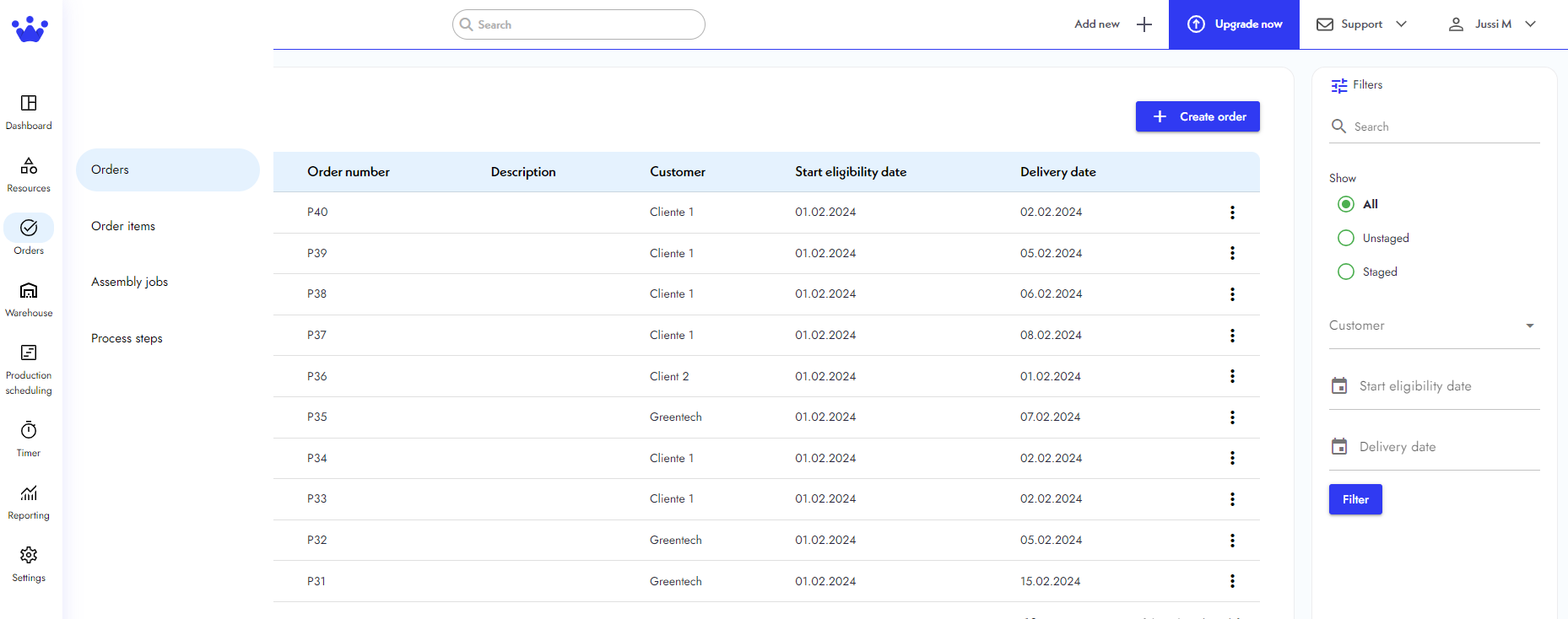Show only Unstaged orders
1568x619 pixels.
[x=1346, y=238]
